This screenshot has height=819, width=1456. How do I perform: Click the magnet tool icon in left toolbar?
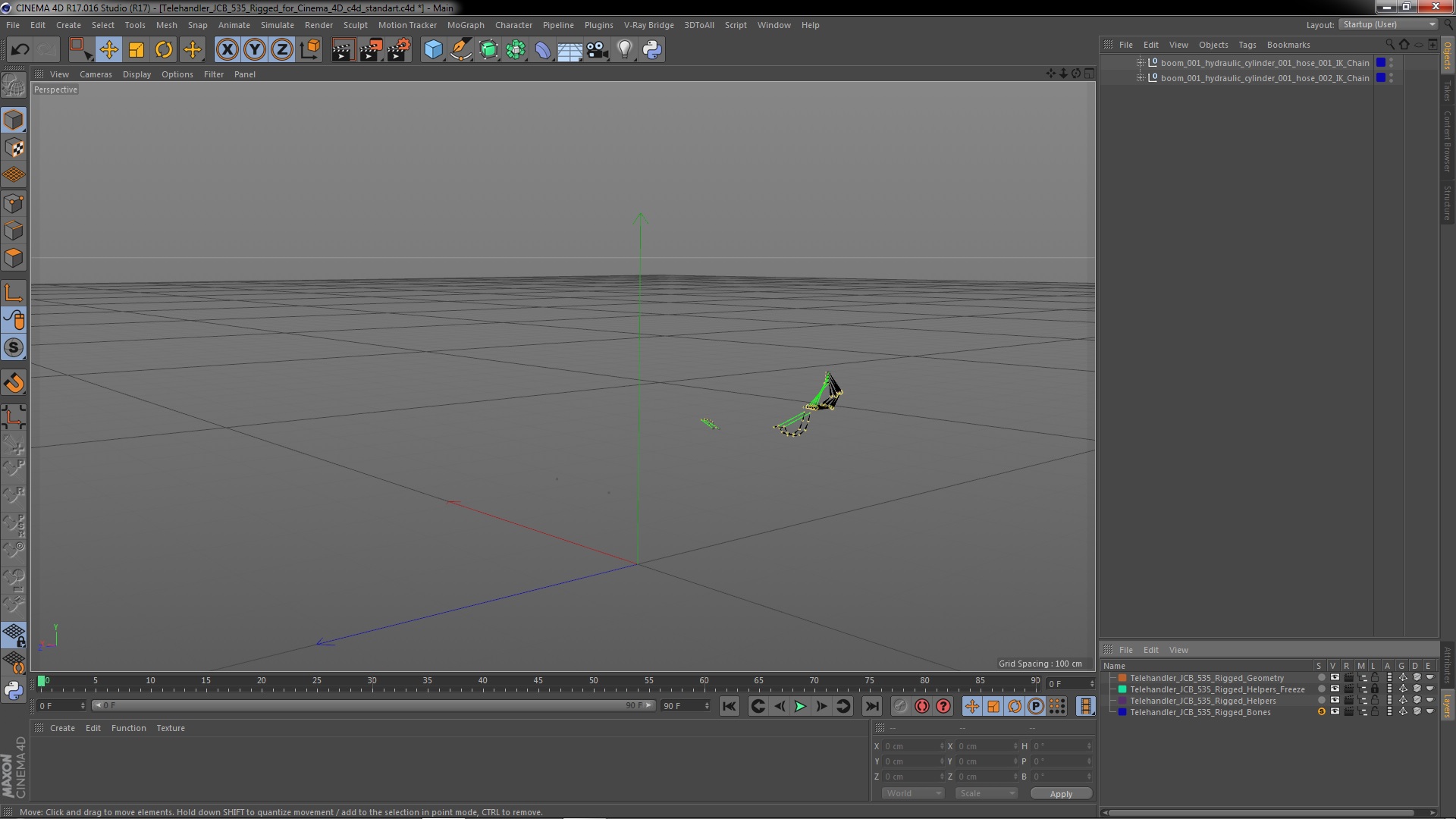(14, 383)
